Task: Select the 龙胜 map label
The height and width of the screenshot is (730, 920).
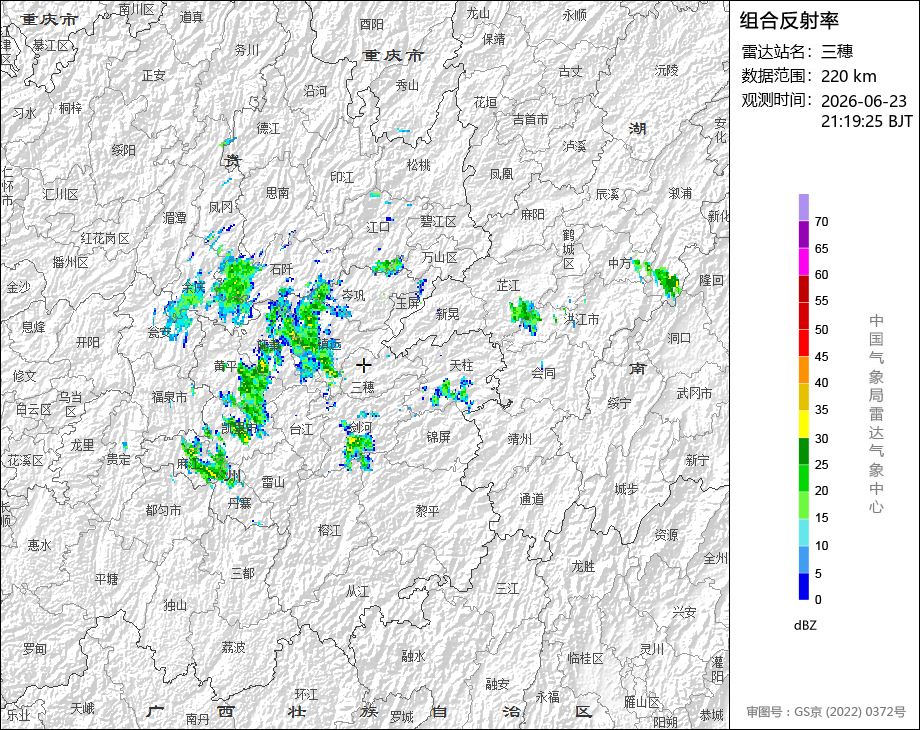Action: click(583, 566)
